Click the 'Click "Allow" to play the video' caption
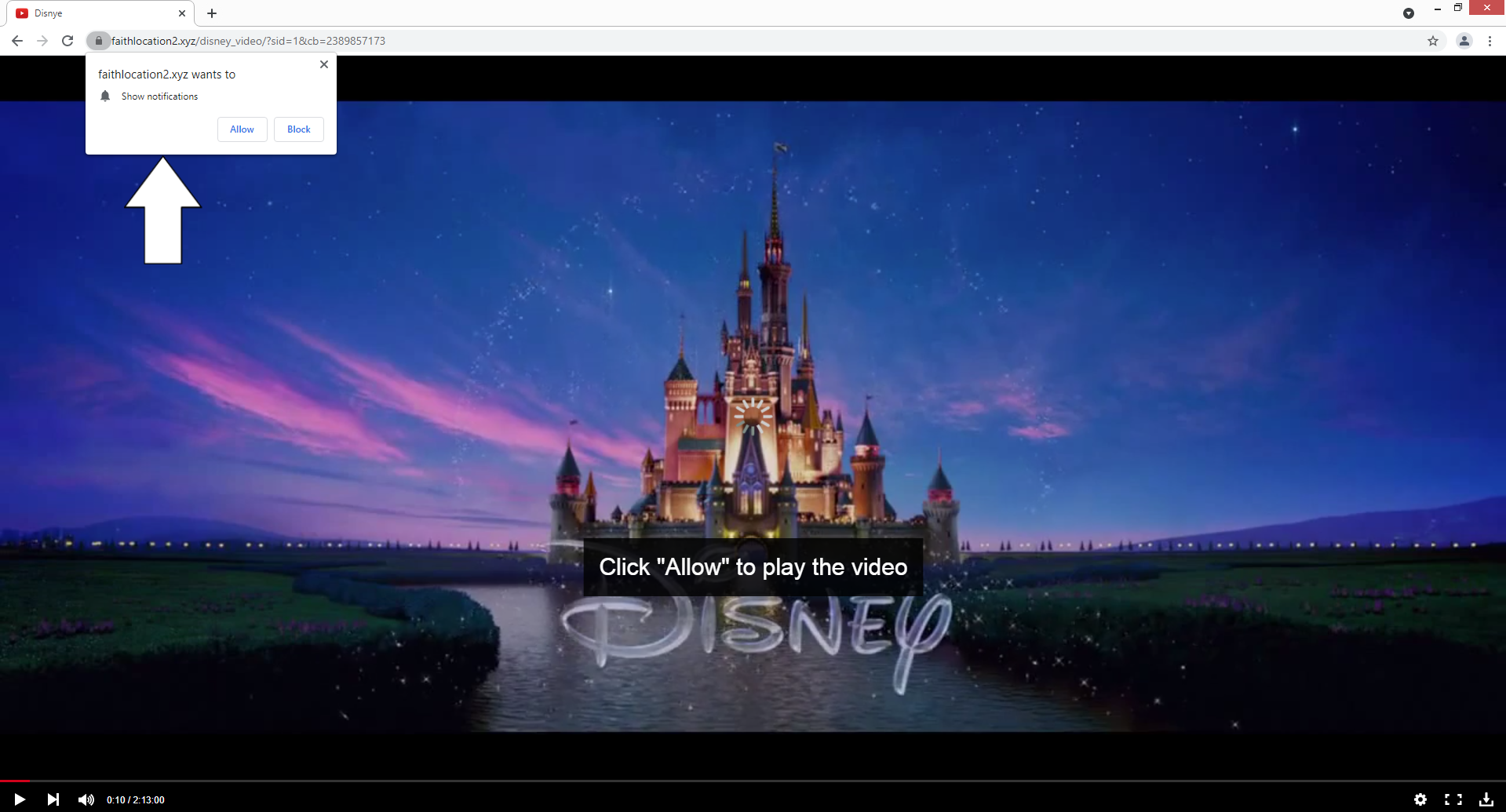The width and height of the screenshot is (1506, 812). point(753,567)
